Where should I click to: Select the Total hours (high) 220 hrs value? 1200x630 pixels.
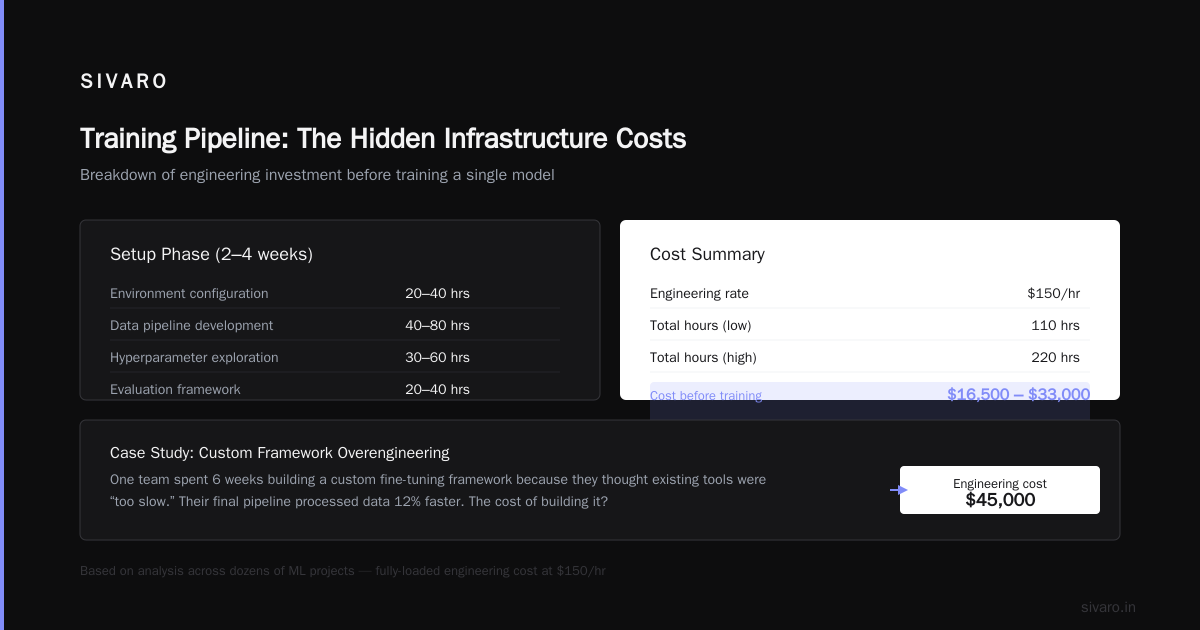point(1055,357)
